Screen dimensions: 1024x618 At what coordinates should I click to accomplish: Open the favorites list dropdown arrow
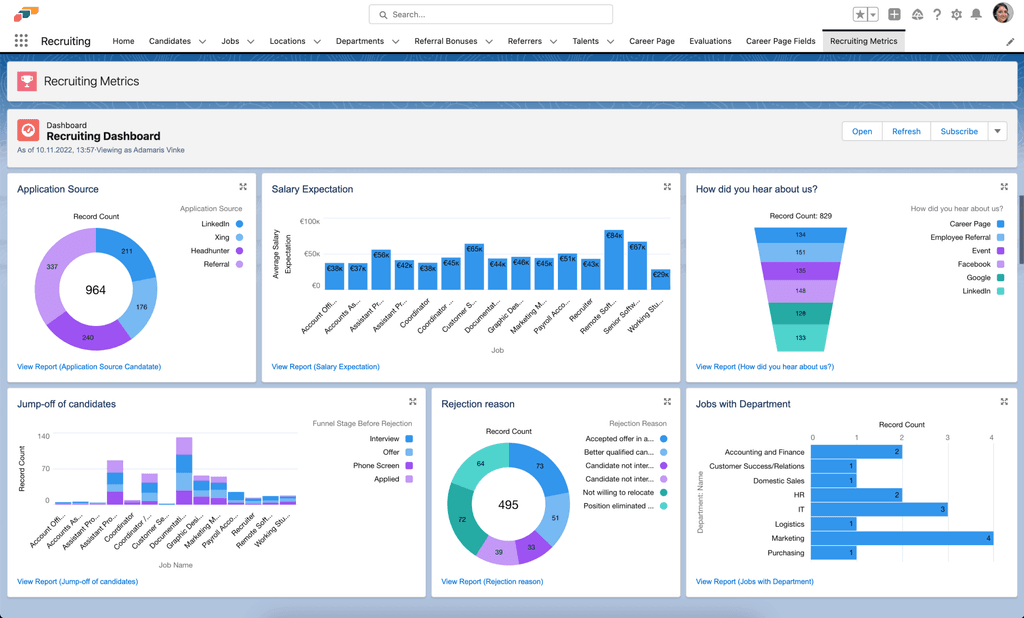(873, 14)
